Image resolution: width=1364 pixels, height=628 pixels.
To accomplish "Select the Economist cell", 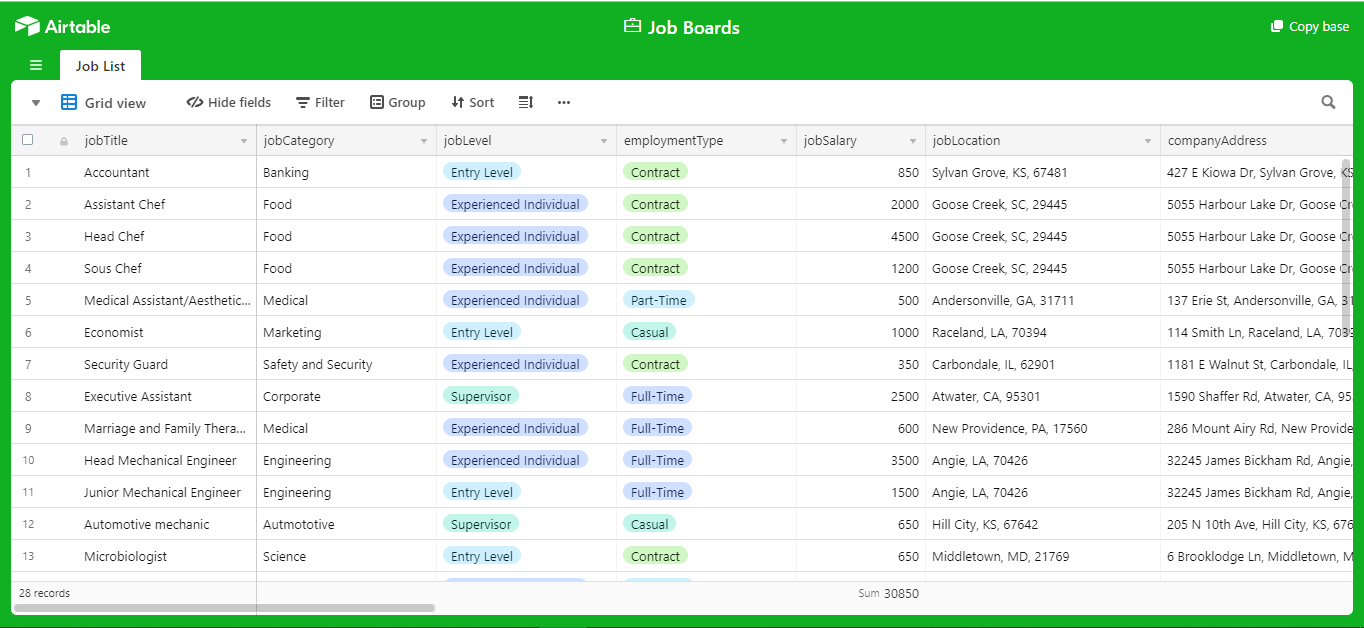I will pos(167,332).
